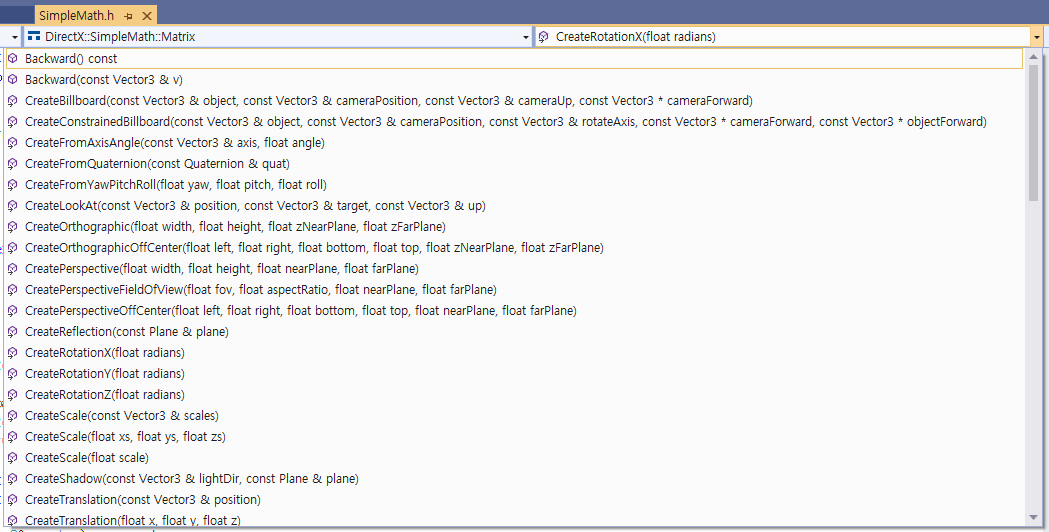Choose the CreateConstrainedBillboard member entry
The image size is (1049, 532).
pos(514,121)
